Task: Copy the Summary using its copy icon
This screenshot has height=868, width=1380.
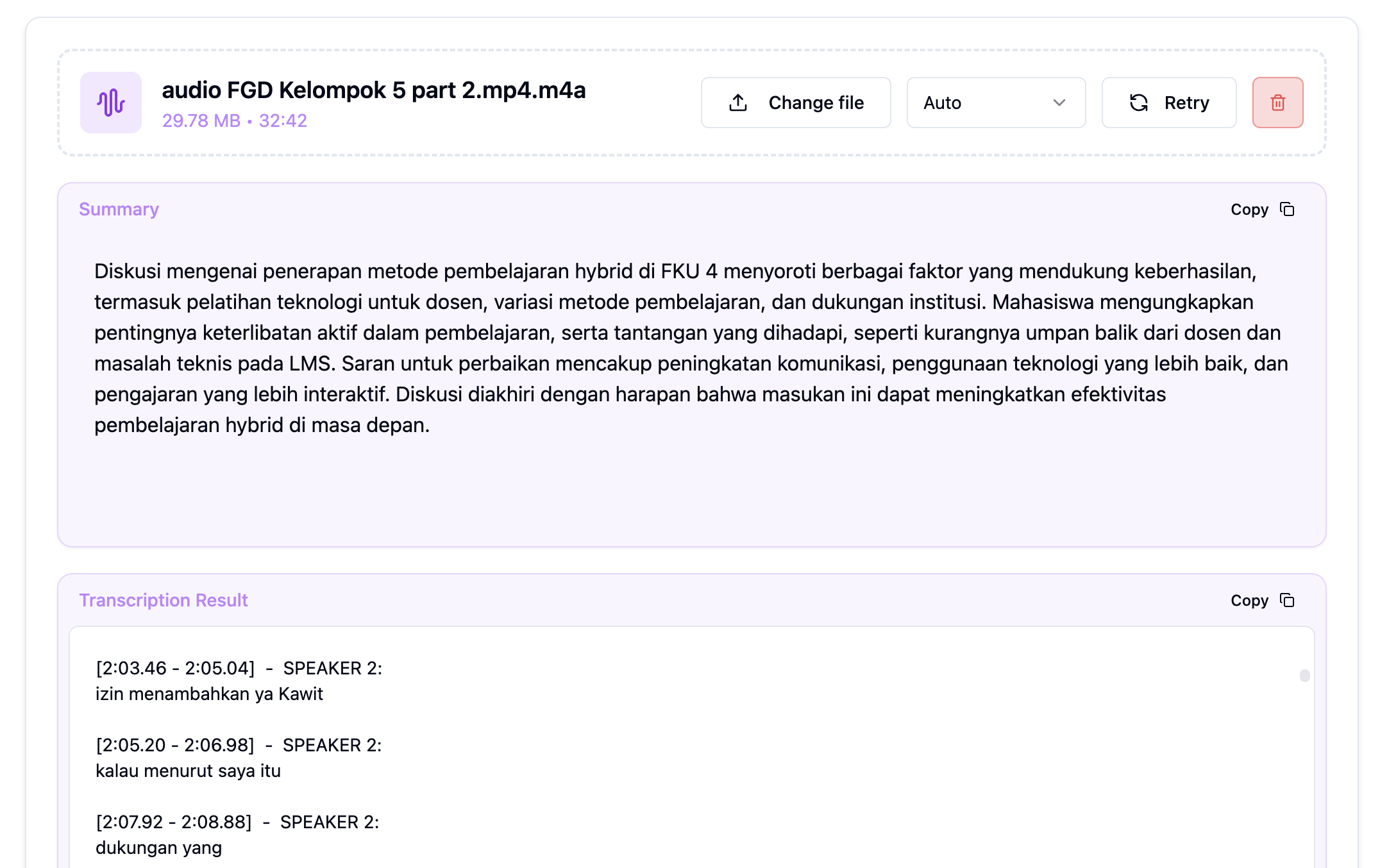Action: (x=1286, y=210)
